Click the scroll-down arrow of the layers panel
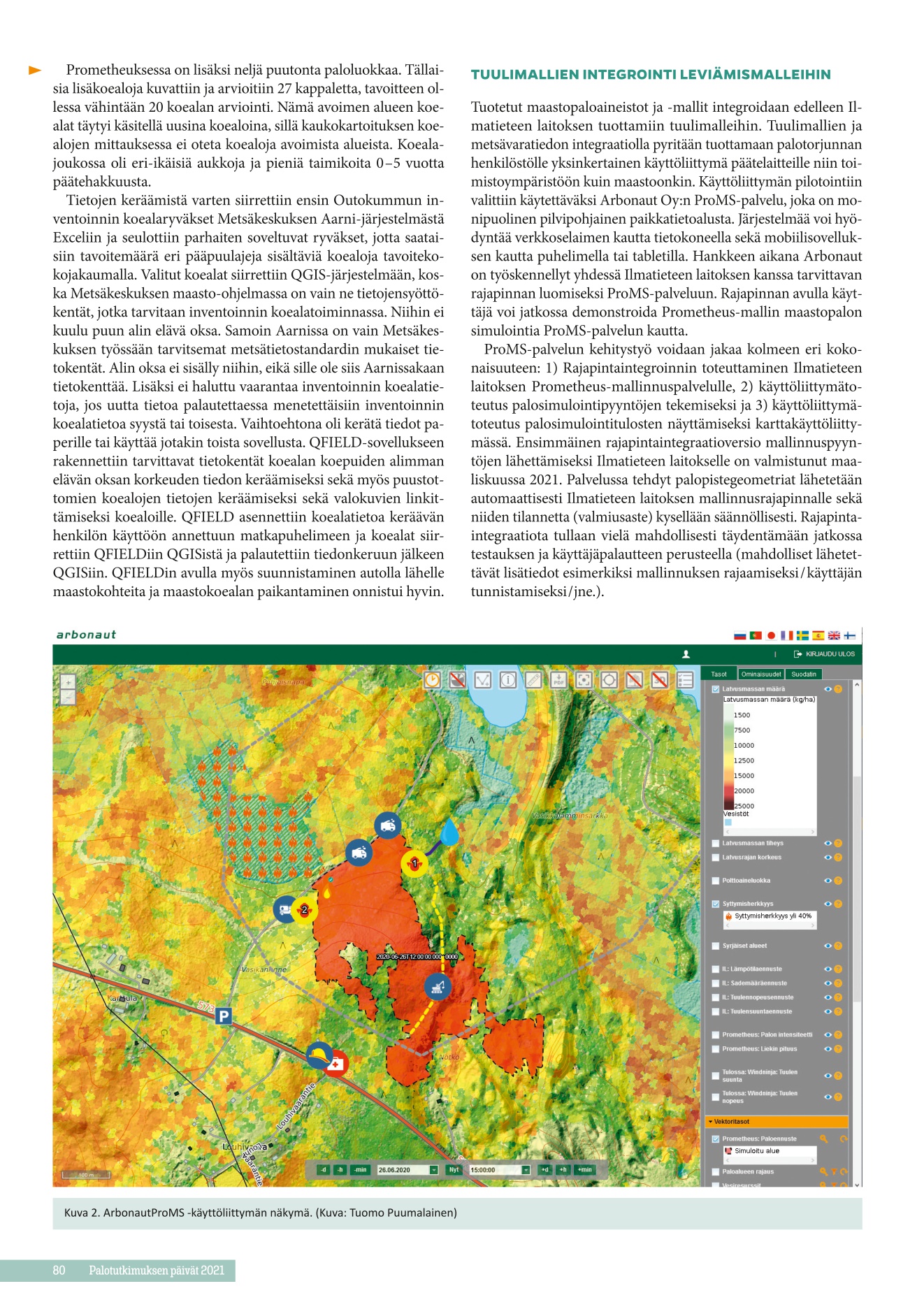 [858, 1185]
